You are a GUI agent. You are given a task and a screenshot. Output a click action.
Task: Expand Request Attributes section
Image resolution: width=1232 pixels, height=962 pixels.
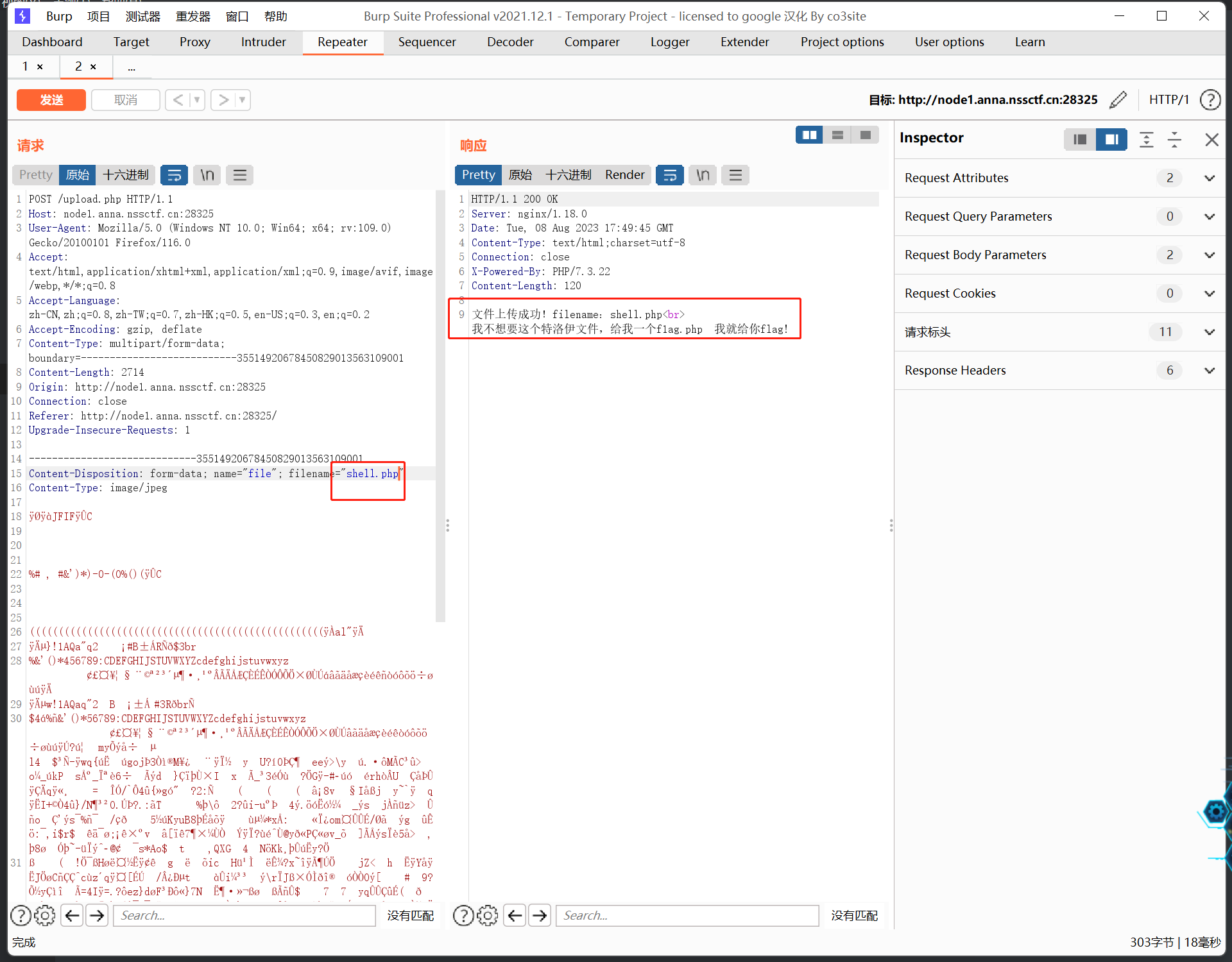pyautogui.click(x=1209, y=178)
